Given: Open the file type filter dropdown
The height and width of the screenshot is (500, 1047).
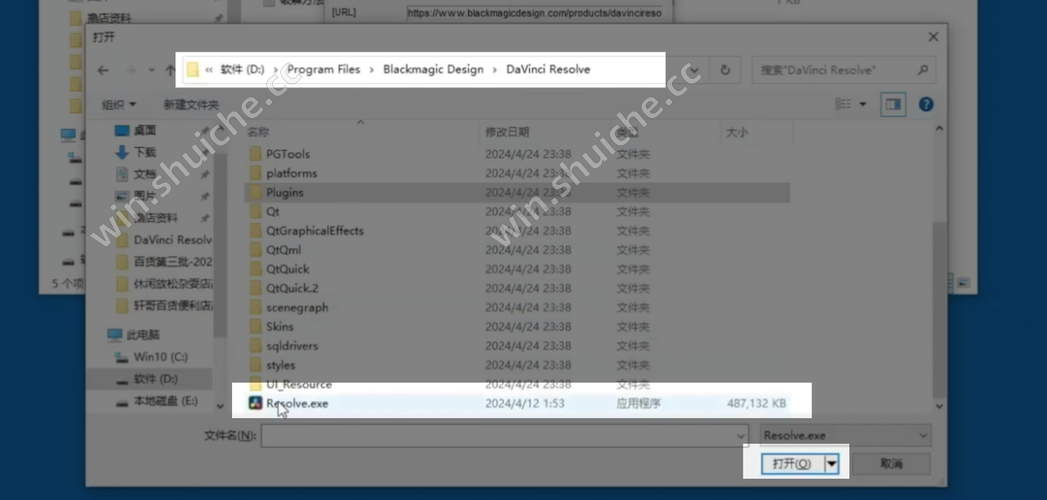Looking at the screenshot, I should coord(923,436).
